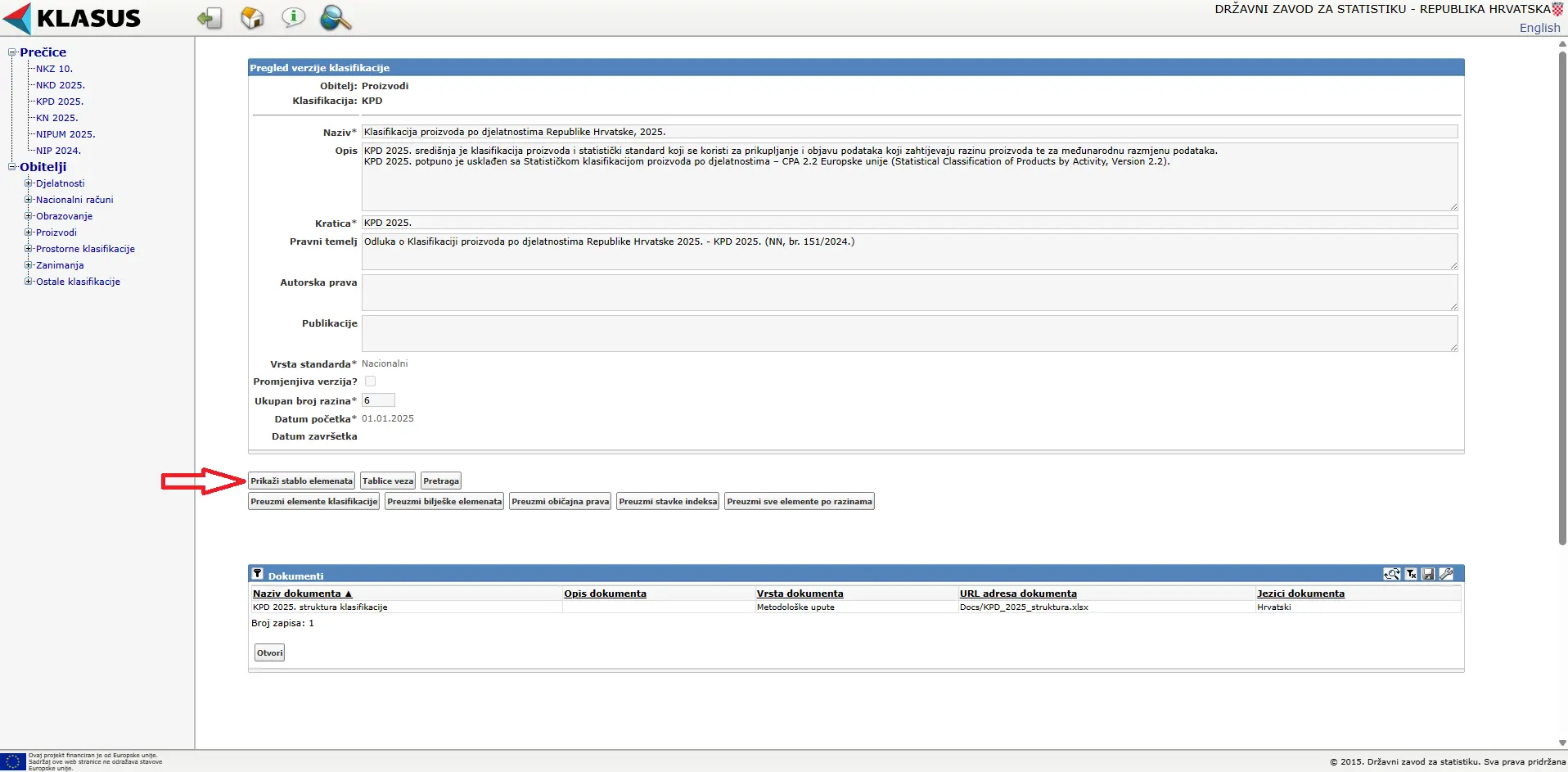
Task: Expand the Djelatnosti tree node
Action: coord(29,183)
